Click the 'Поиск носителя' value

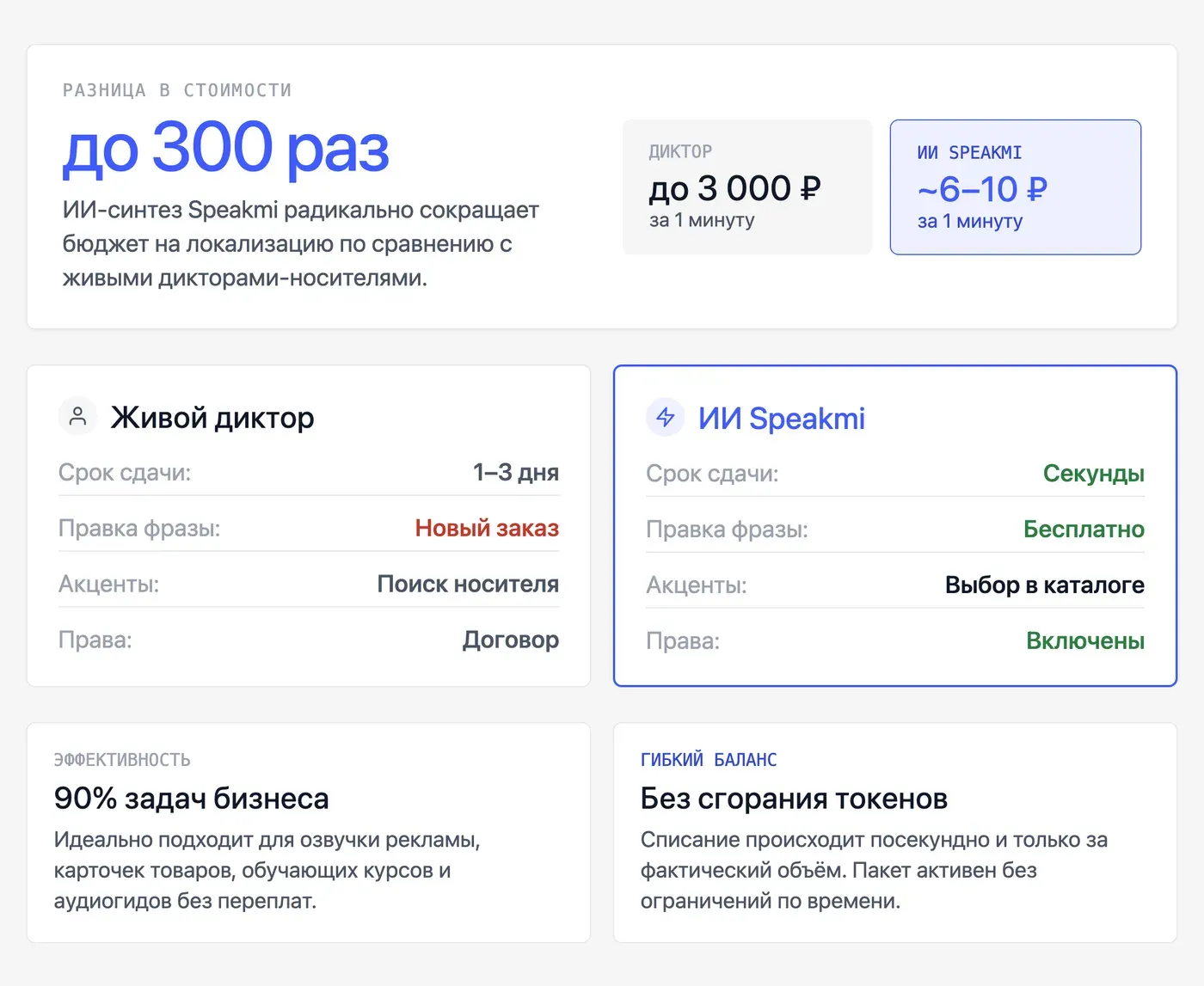point(468,585)
